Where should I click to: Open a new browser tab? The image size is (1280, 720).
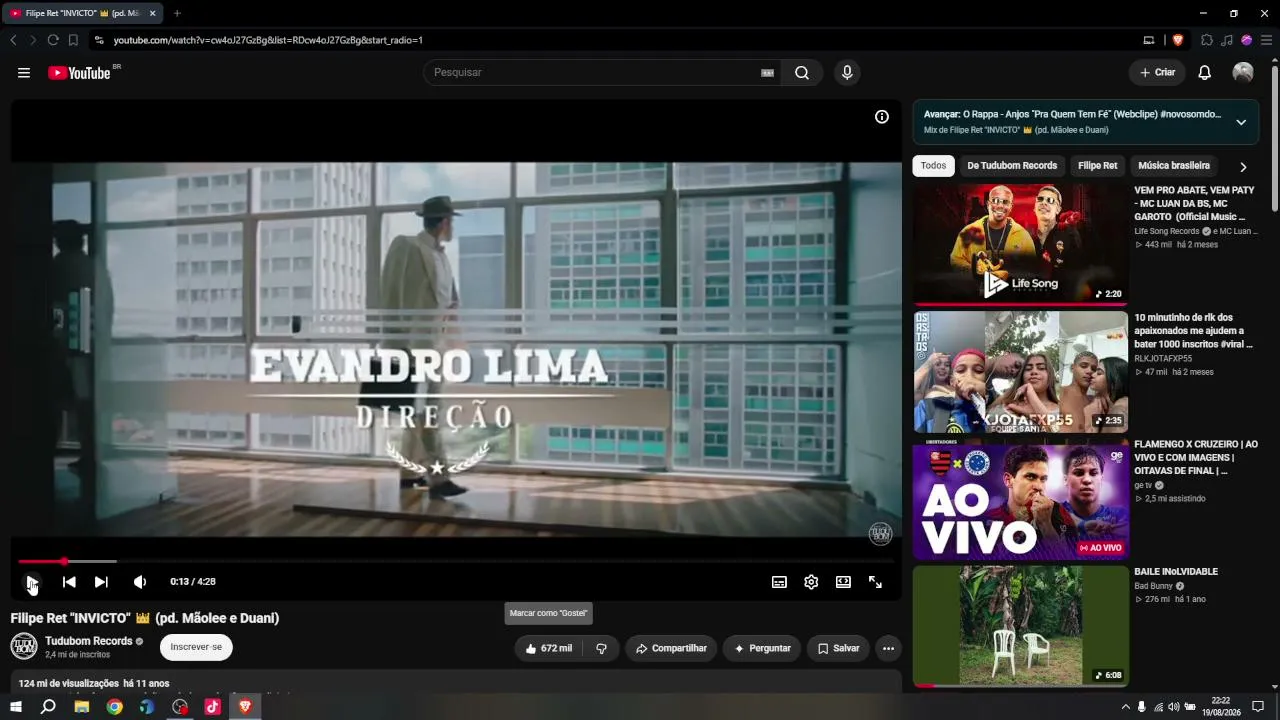[x=177, y=13]
